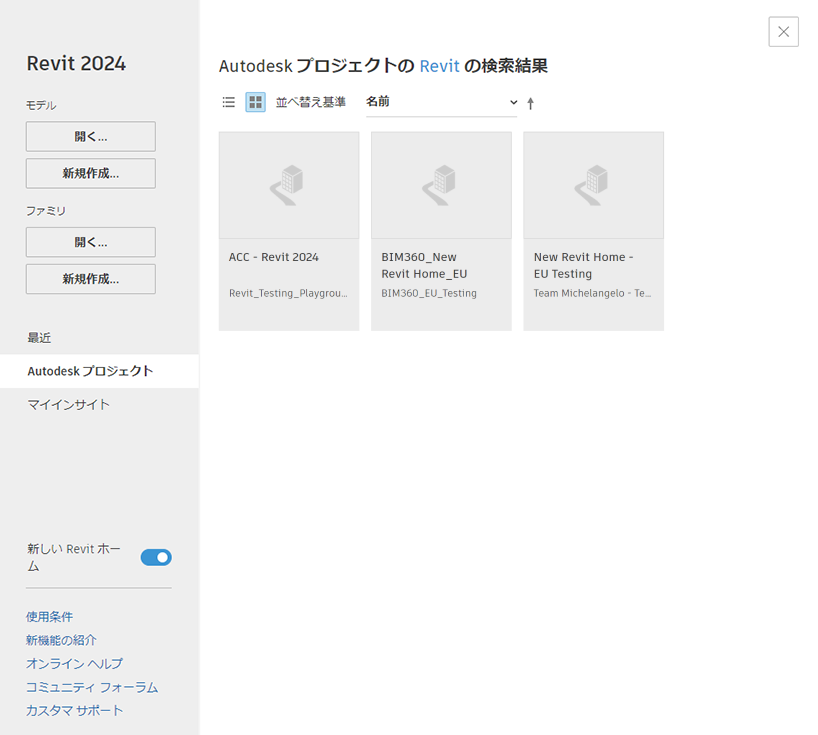Open the オンライン ヘルプ link
The height and width of the screenshot is (735, 818).
click(x=75, y=664)
